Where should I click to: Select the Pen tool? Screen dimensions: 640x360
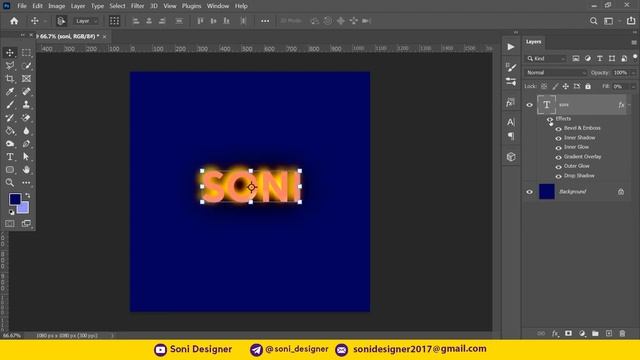(26, 144)
